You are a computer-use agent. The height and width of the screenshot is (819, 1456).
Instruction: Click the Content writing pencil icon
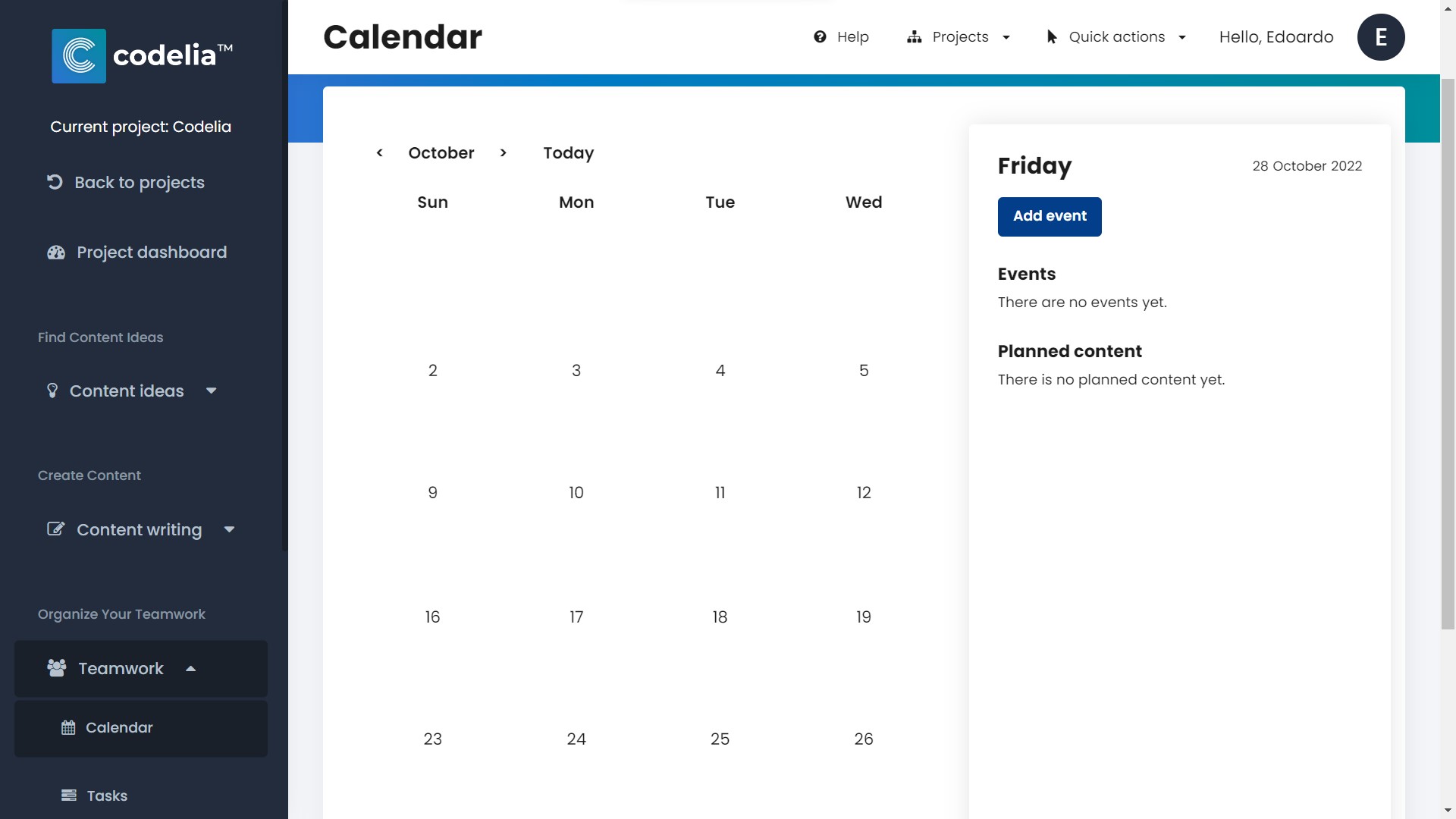[x=55, y=528]
